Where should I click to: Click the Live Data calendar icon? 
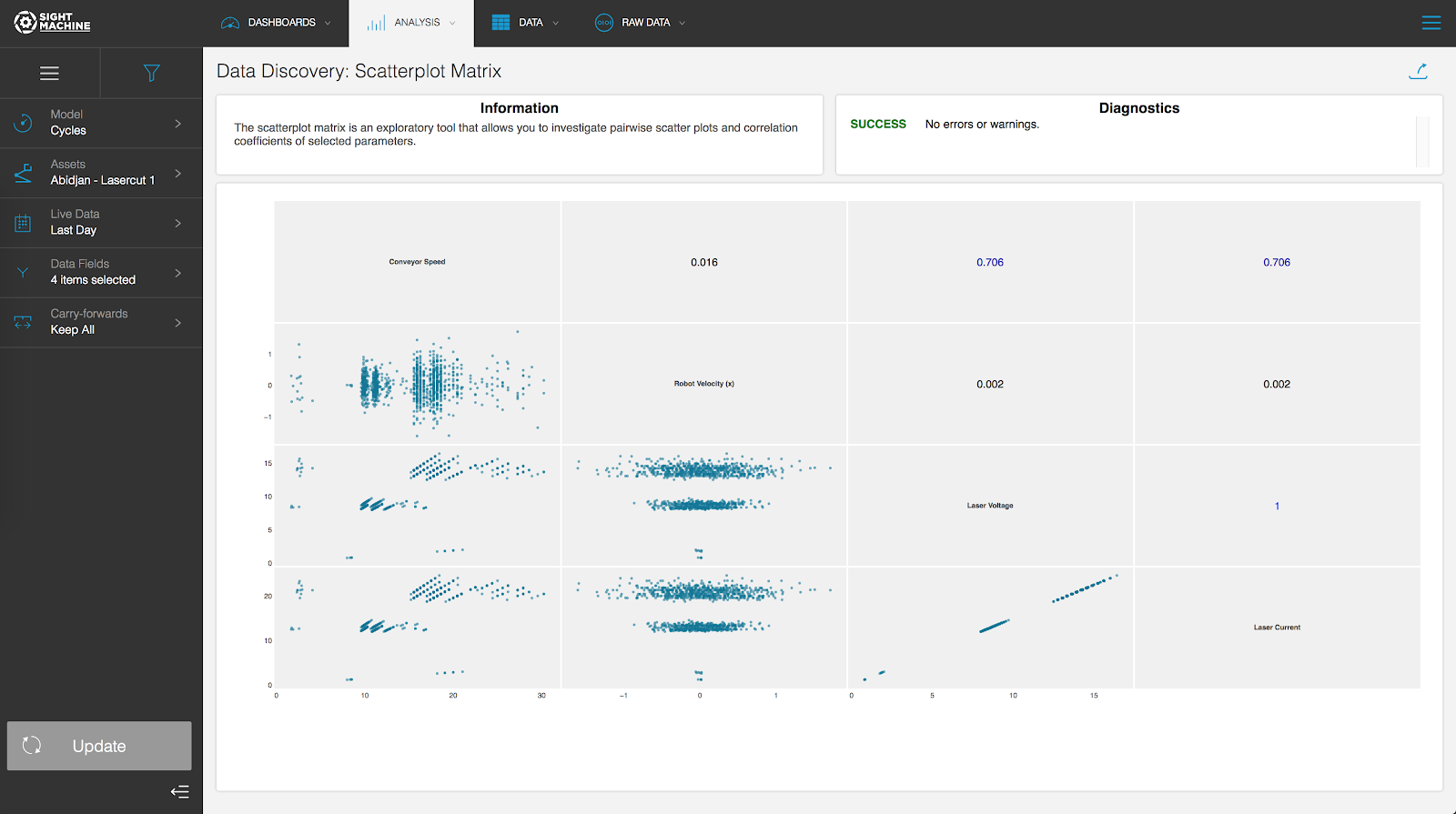coord(23,223)
